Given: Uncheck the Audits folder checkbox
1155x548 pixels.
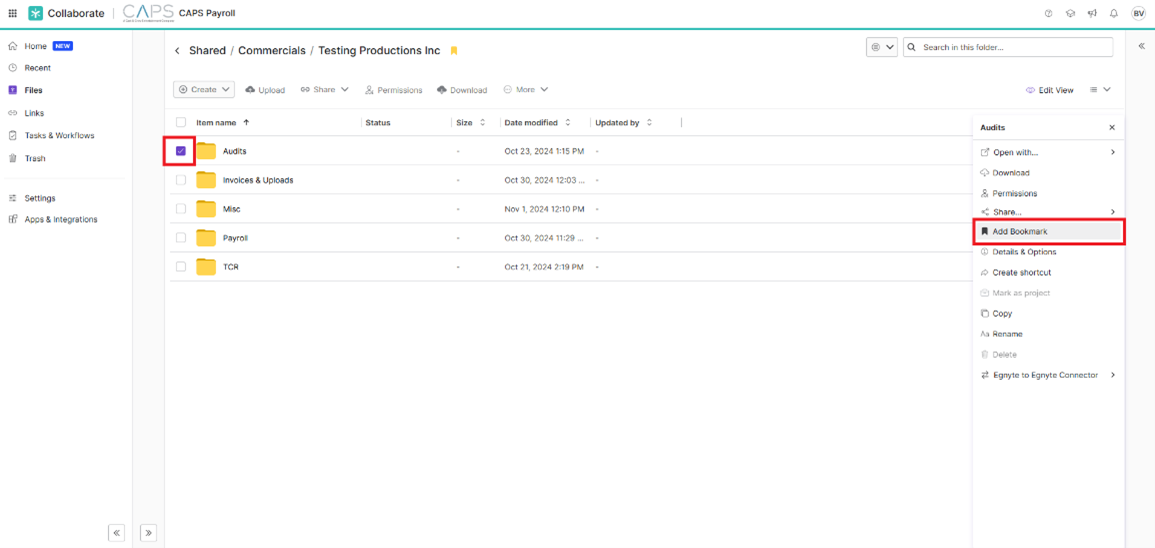Looking at the screenshot, I should coord(181,151).
